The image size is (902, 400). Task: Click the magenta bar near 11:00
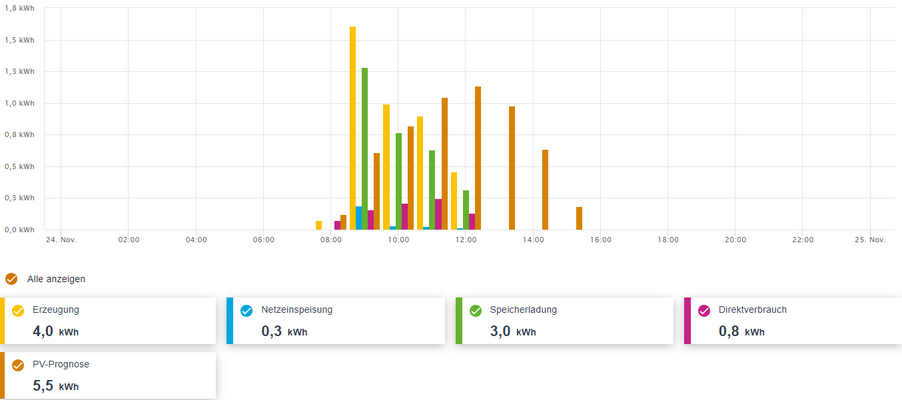pos(438,214)
